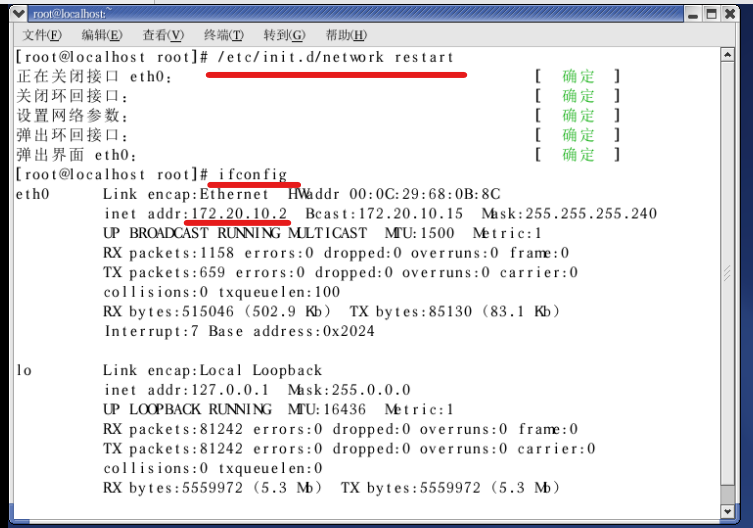The height and width of the screenshot is (528, 753).
Task: Click the 关闭环回接口 line
Action: point(72,96)
